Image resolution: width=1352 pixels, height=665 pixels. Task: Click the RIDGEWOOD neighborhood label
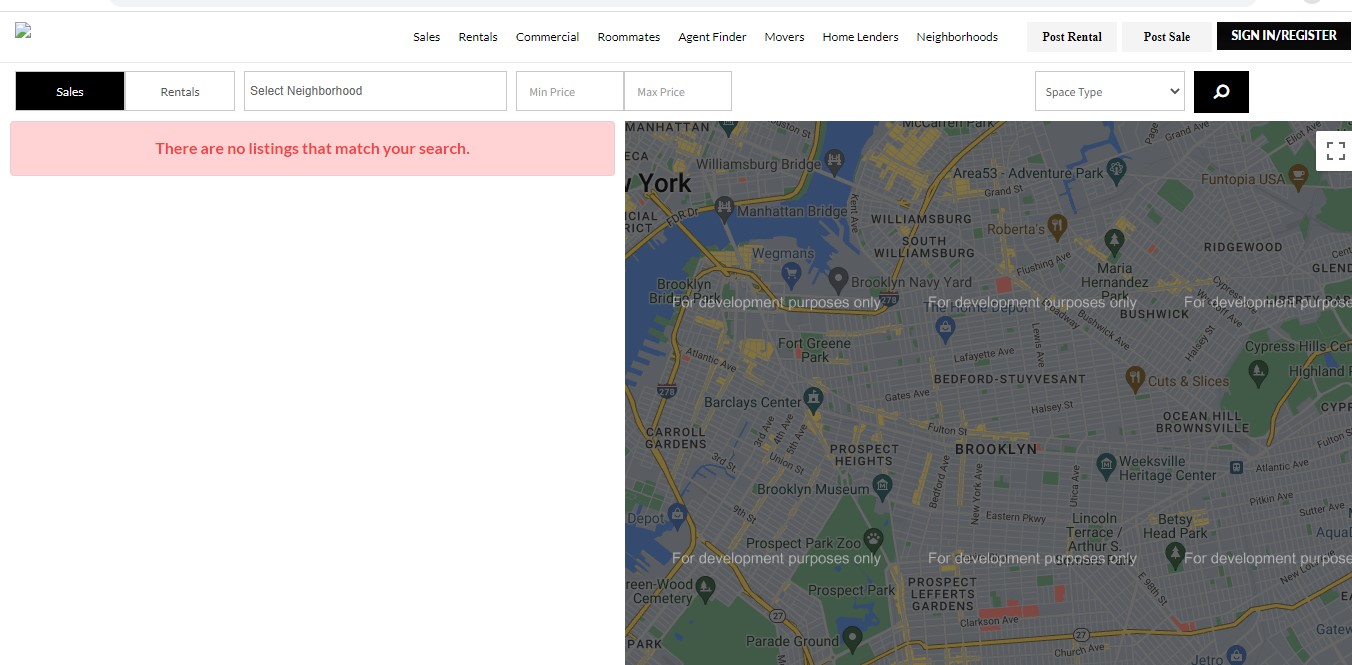(x=1243, y=246)
